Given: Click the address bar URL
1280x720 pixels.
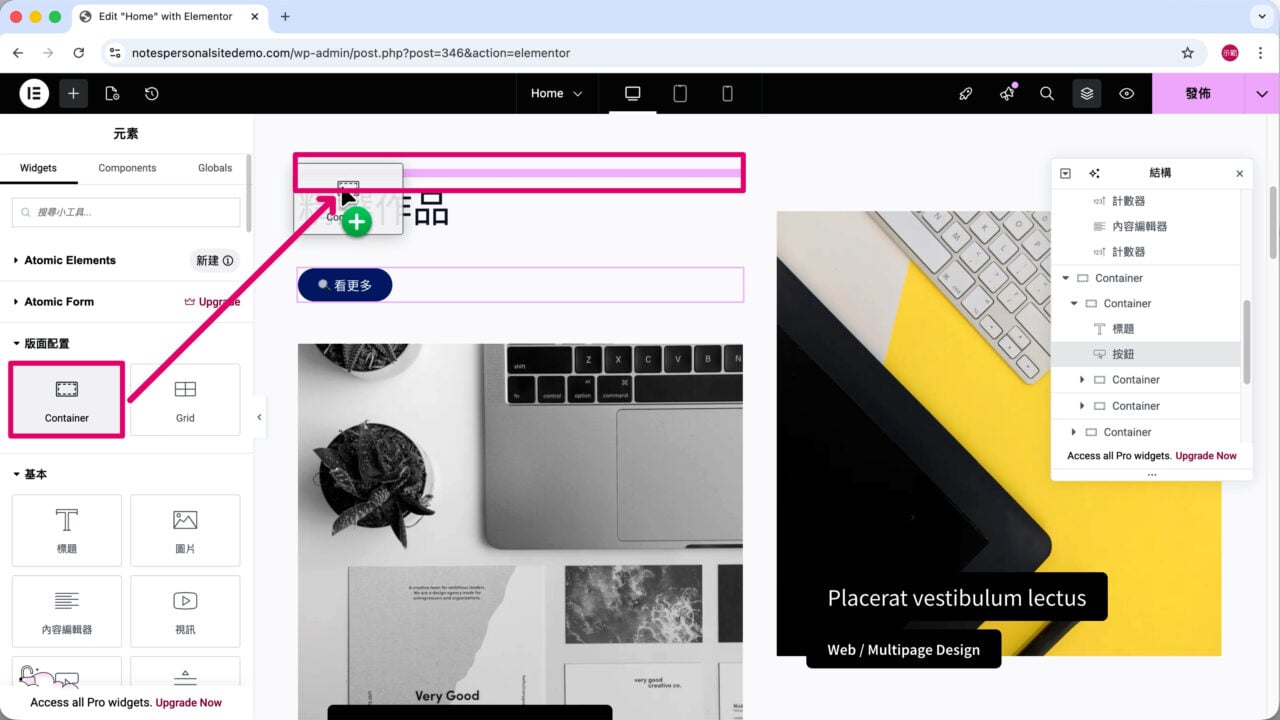Looking at the screenshot, I should (351, 53).
